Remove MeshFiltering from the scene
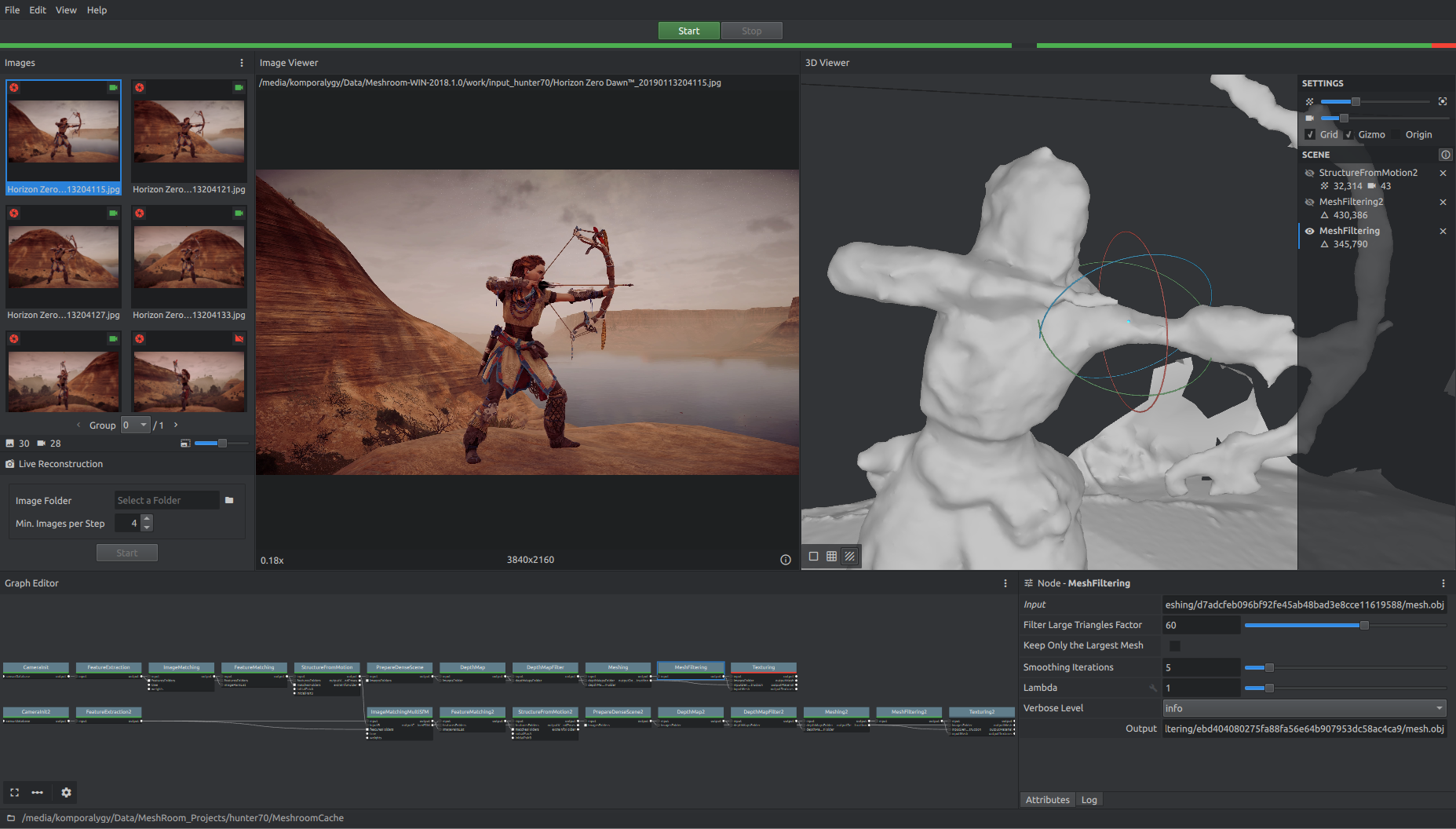Image resolution: width=1456 pixels, height=829 pixels. (1443, 231)
